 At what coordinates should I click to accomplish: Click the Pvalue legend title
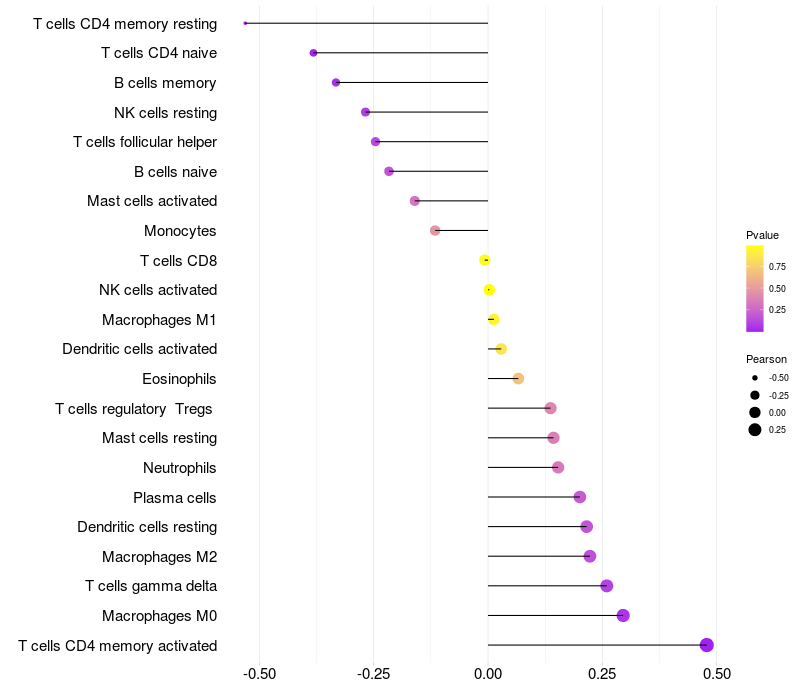pos(762,235)
